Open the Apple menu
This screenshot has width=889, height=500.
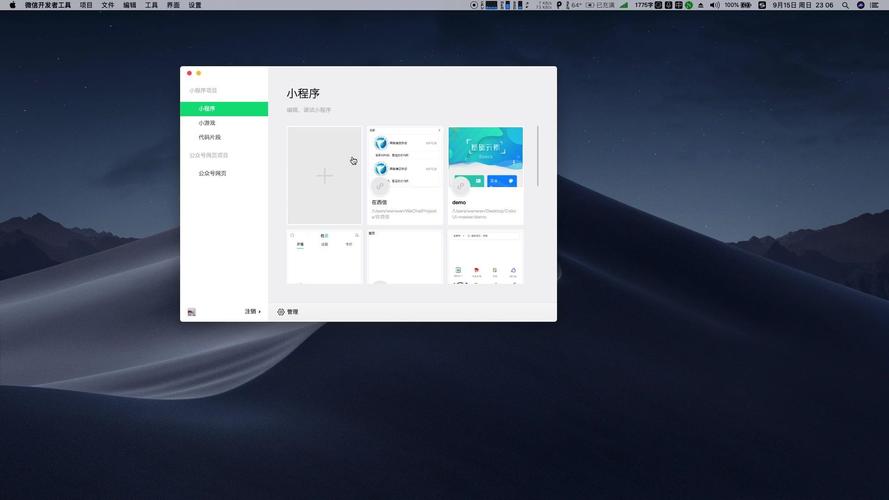coord(12,5)
